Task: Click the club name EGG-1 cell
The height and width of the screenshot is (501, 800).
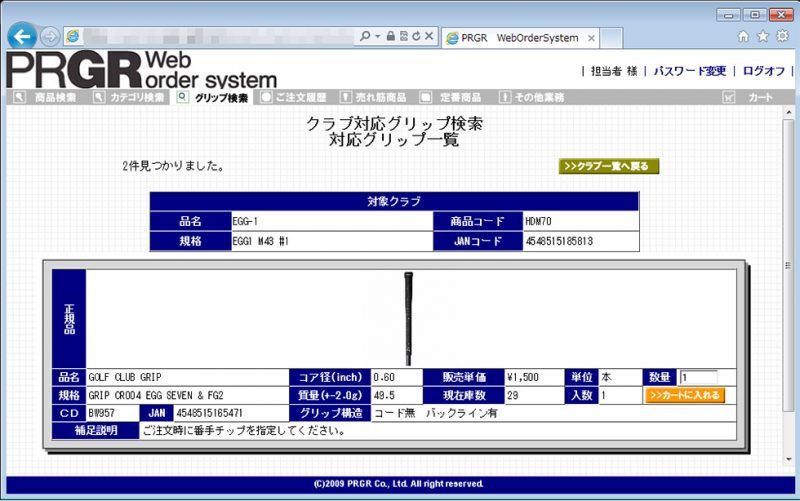Action: pos(332,221)
